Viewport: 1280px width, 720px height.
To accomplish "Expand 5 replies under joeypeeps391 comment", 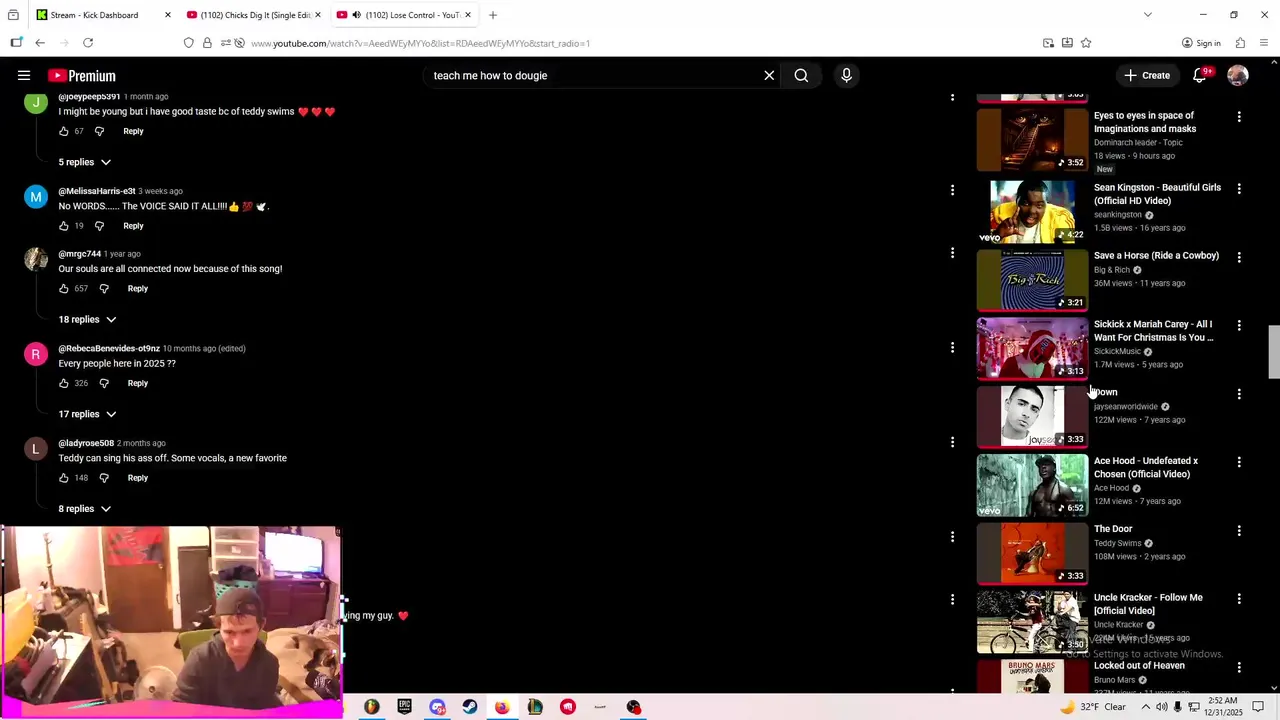I will (84, 162).
